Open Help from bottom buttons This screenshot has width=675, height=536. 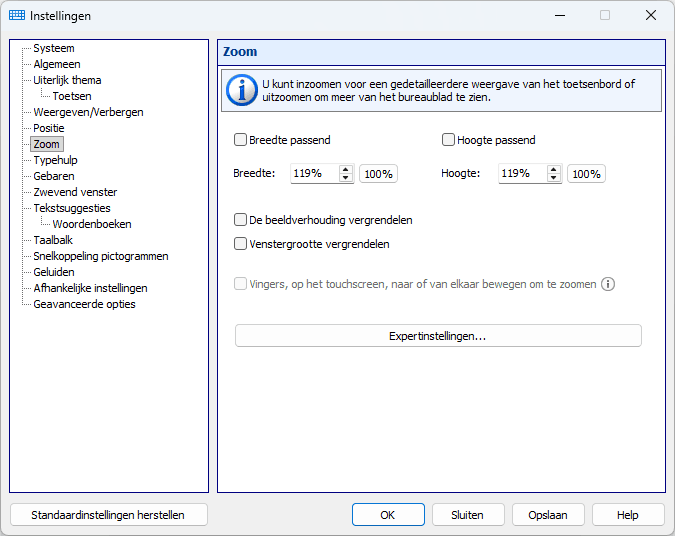click(x=628, y=515)
